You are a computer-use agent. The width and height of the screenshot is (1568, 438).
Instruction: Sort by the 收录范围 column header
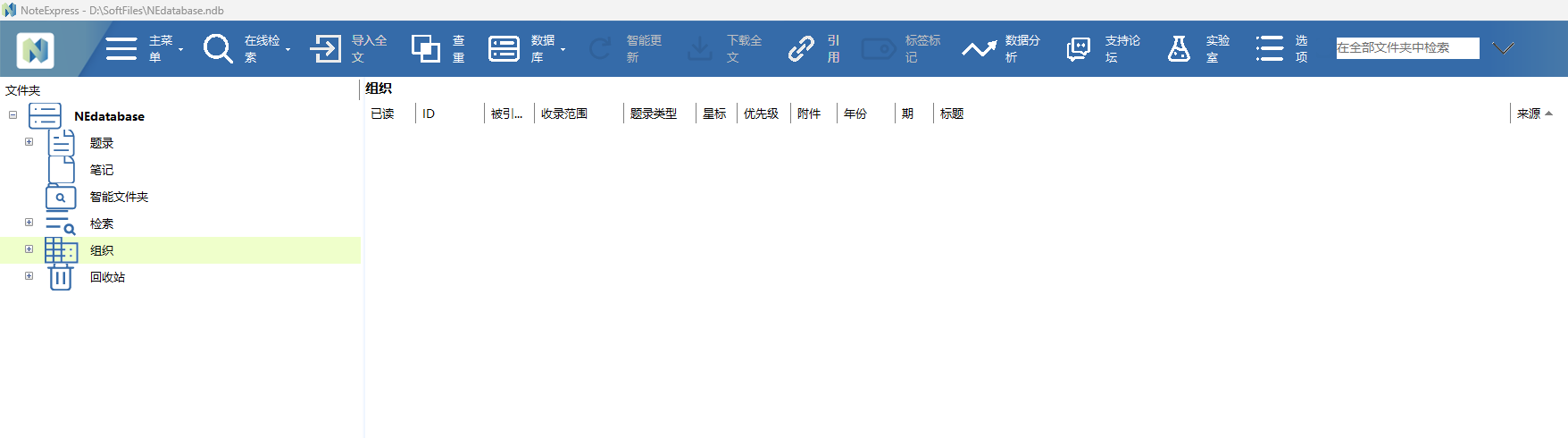click(579, 114)
